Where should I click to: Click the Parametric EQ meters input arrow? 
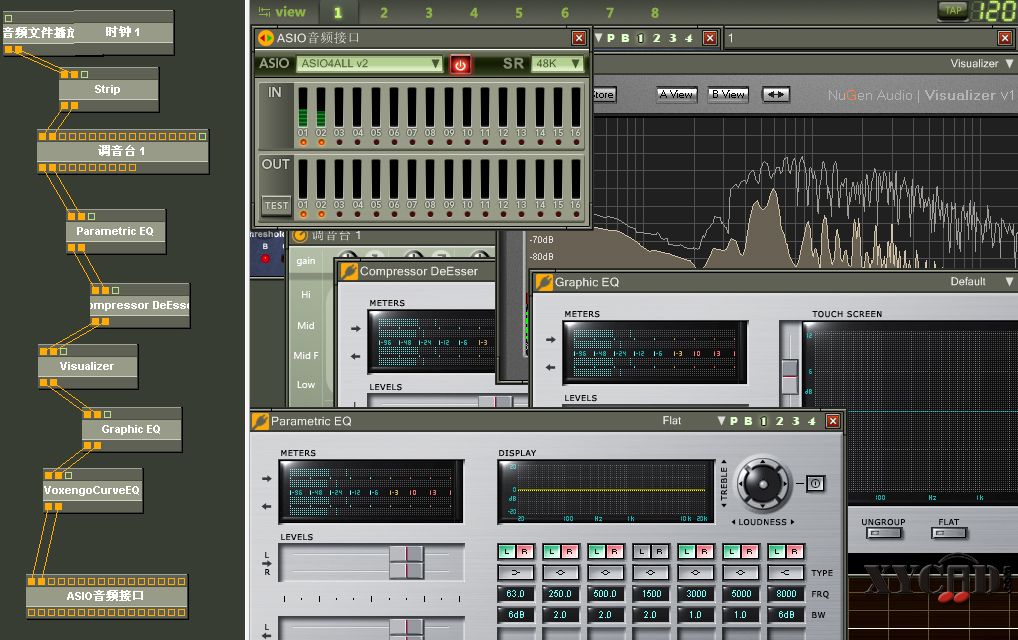click(267, 479)
